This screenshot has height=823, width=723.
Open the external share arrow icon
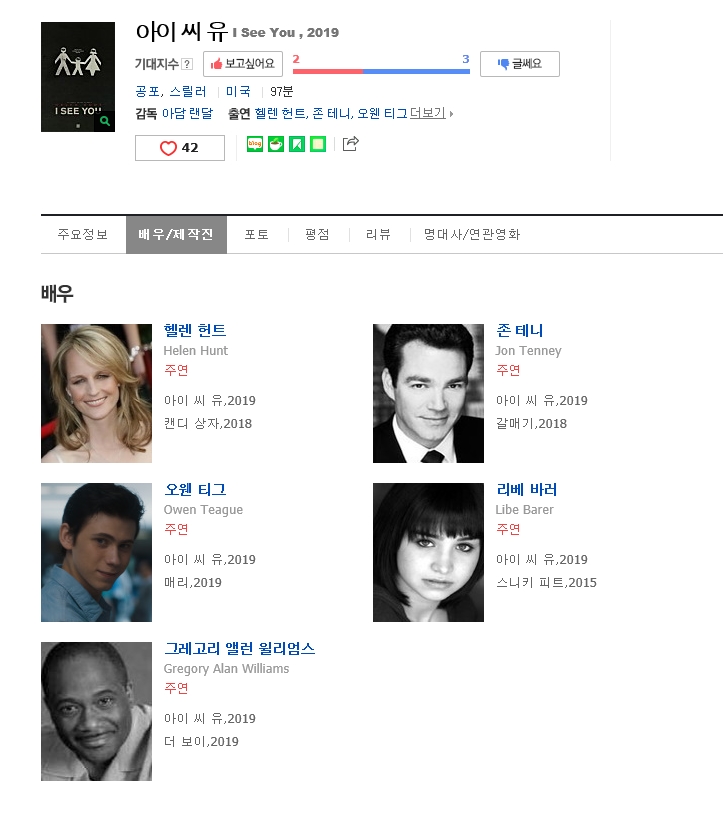pyautogui.click(x=350, y=145)
